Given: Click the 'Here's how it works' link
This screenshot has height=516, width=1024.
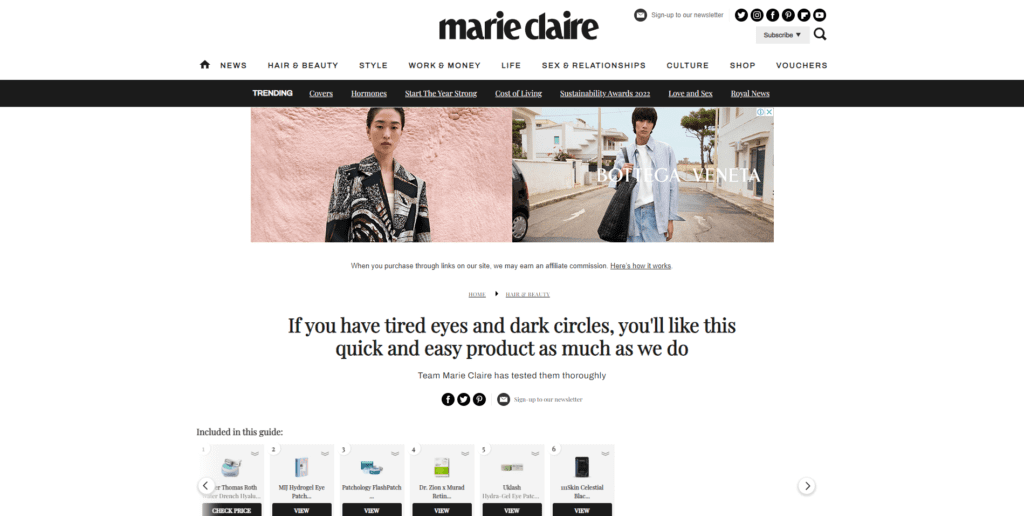Looking at the screenshot, I should point(641,266).
